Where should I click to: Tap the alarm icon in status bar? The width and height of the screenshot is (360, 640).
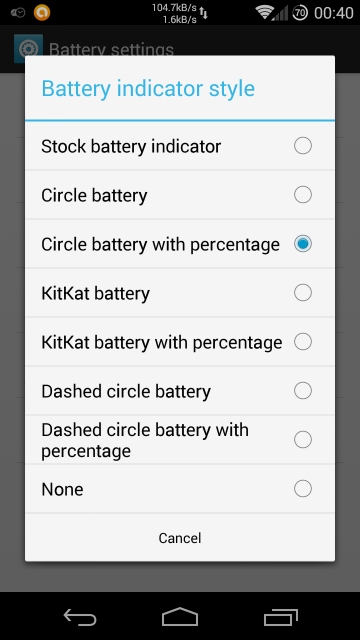coord(18,13)
